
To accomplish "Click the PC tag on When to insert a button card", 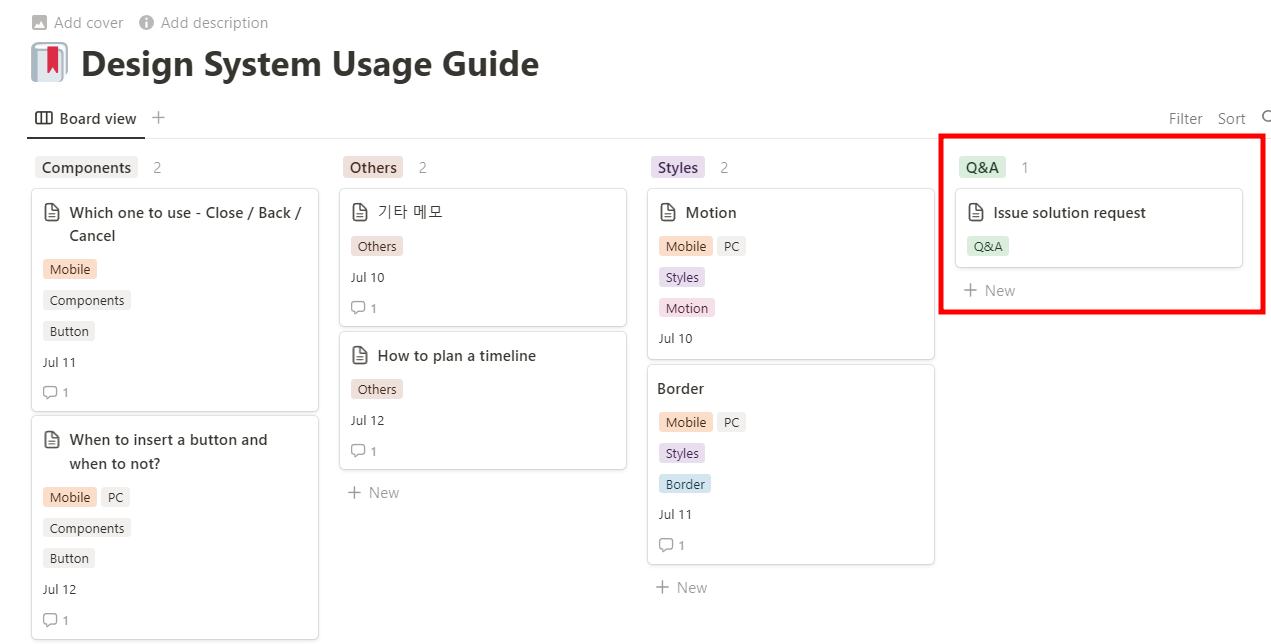I will tap(116, 497).
